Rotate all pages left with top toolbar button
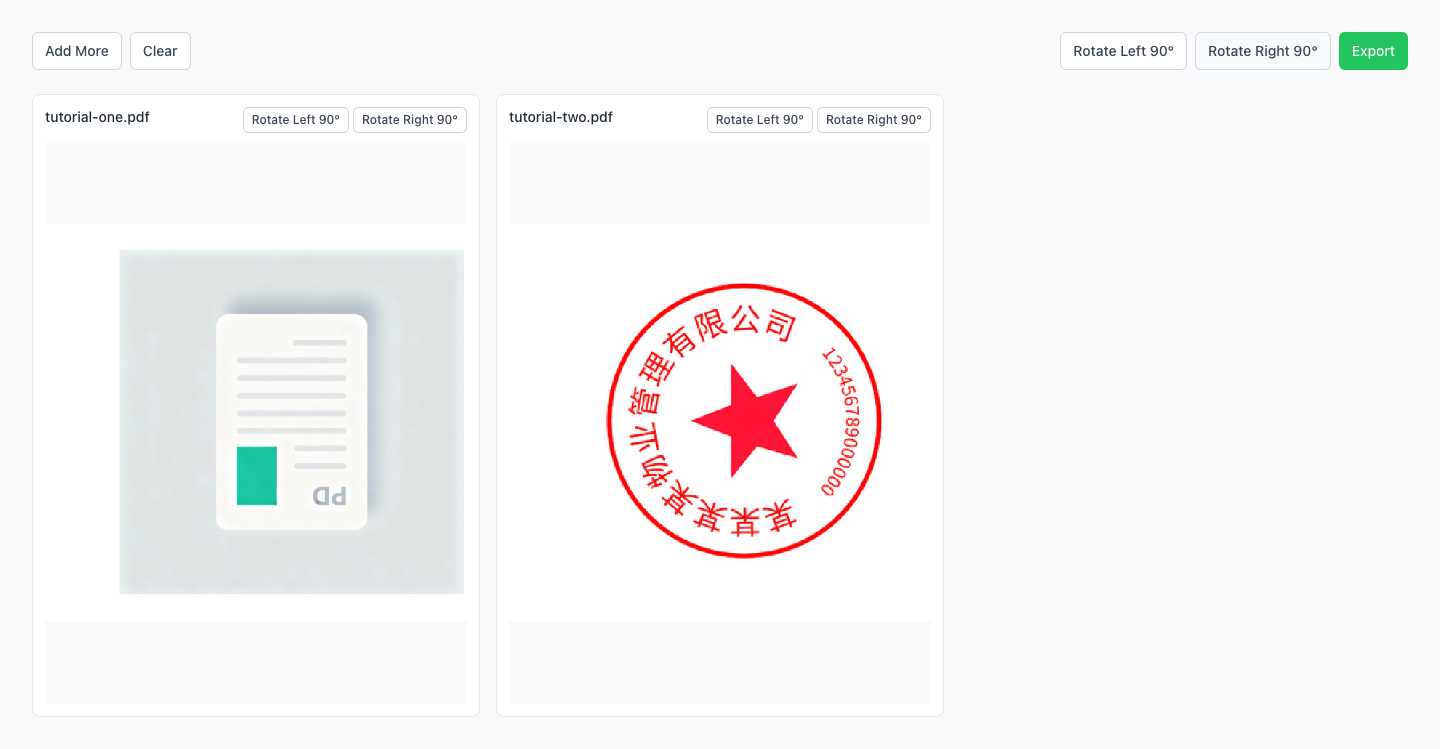 (1123, 51)
